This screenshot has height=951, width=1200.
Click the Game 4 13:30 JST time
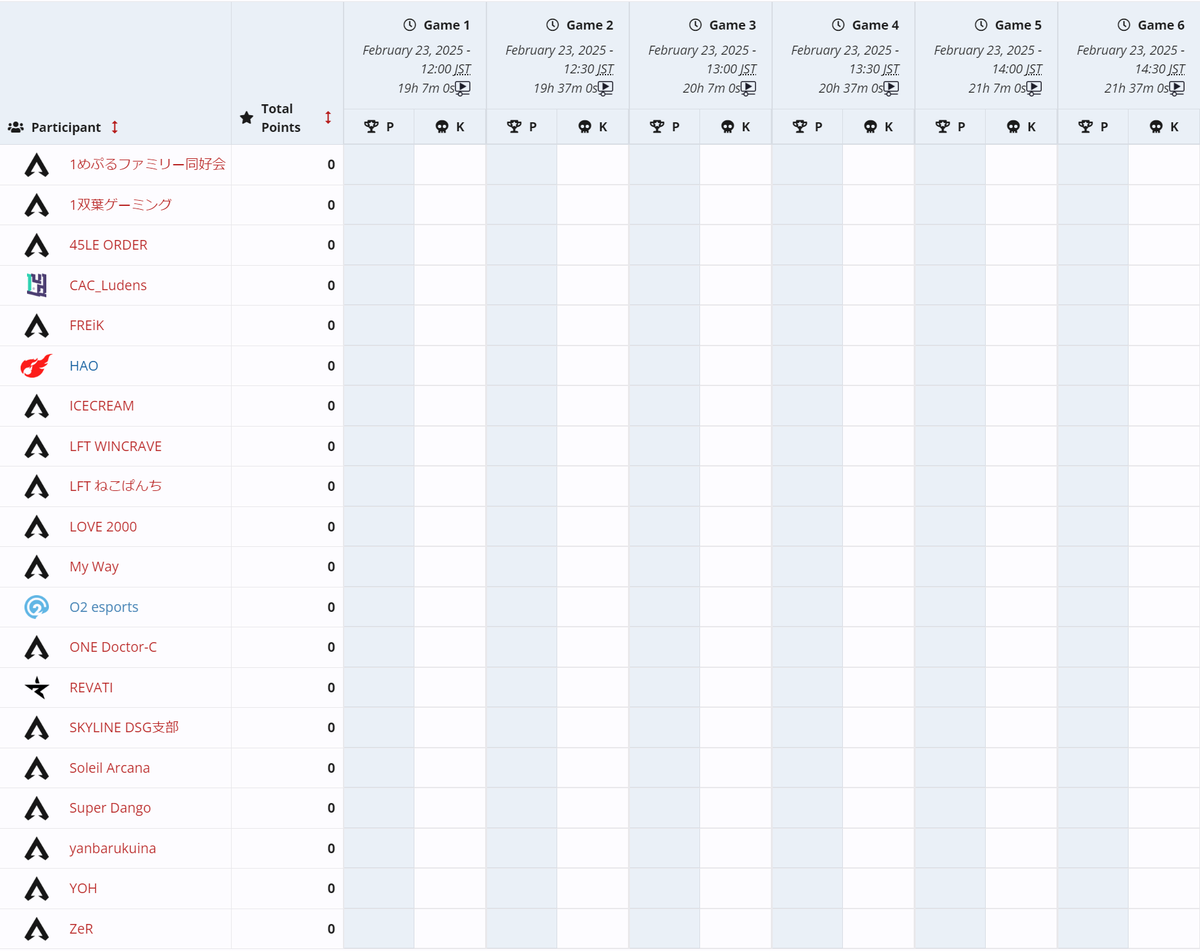(x=874, y=69)
